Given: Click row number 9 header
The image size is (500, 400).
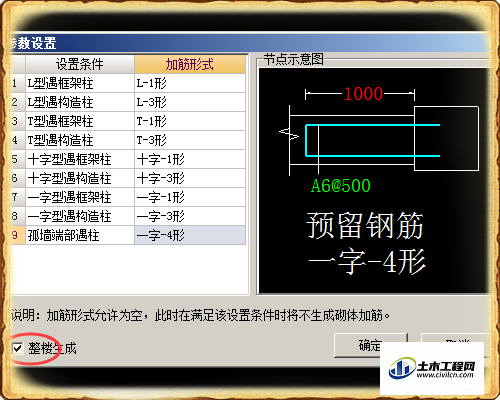Looking at the screenshot, I should tap(17, 235).
